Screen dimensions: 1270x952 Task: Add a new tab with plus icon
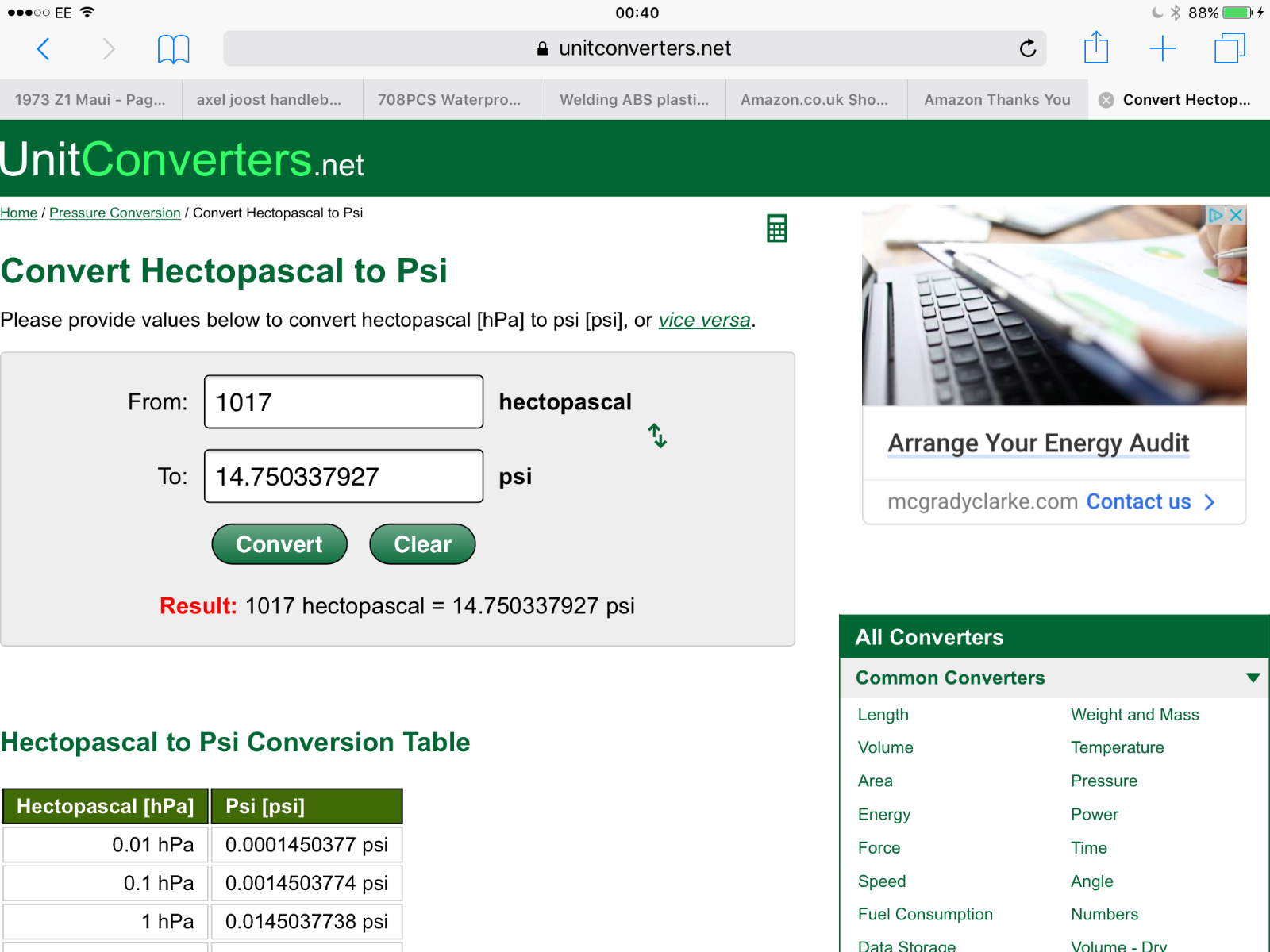(x=1162, y=49)
